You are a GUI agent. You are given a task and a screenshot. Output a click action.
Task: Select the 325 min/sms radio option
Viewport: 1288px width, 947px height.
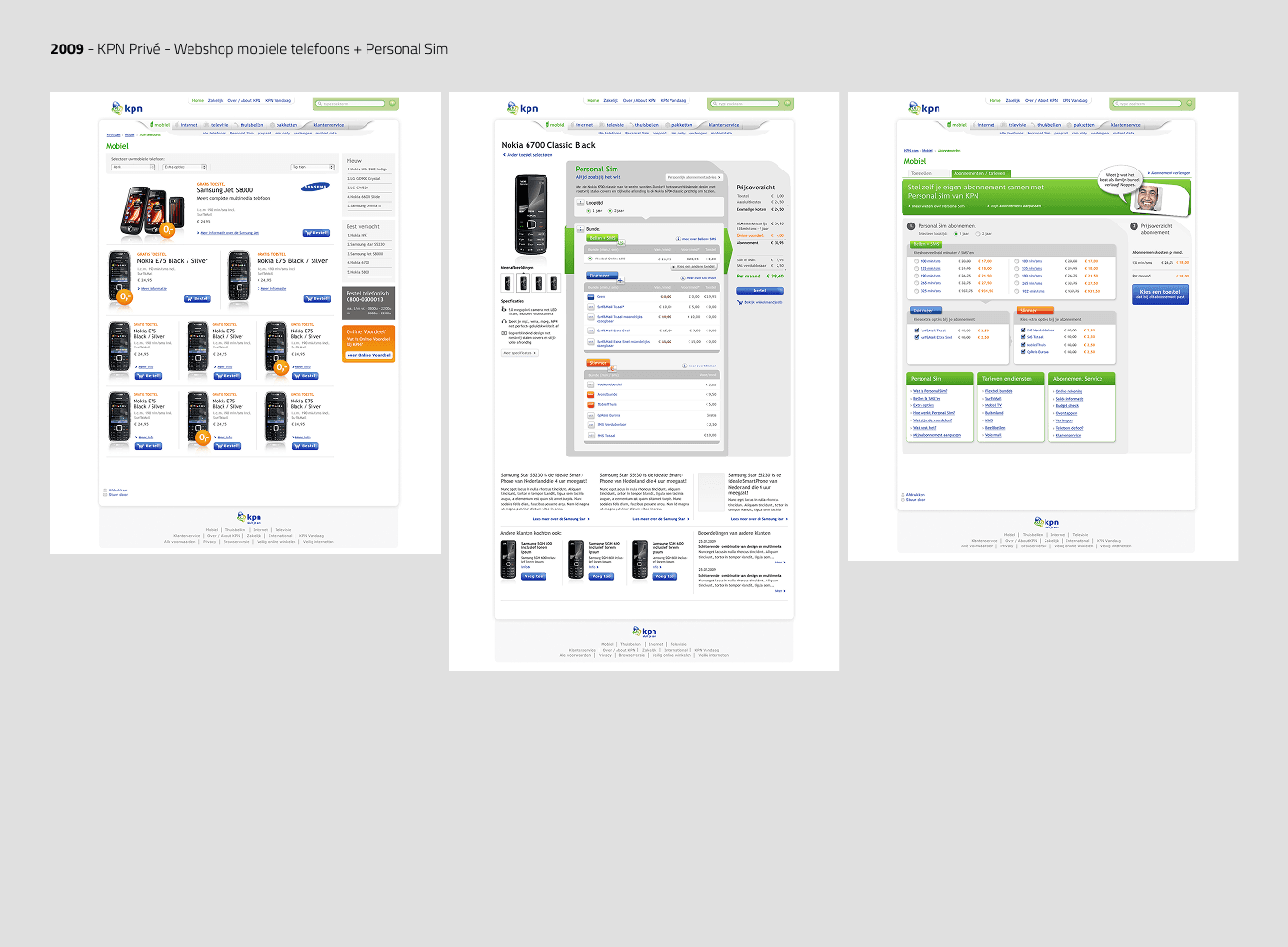click(x=917, y=291)
